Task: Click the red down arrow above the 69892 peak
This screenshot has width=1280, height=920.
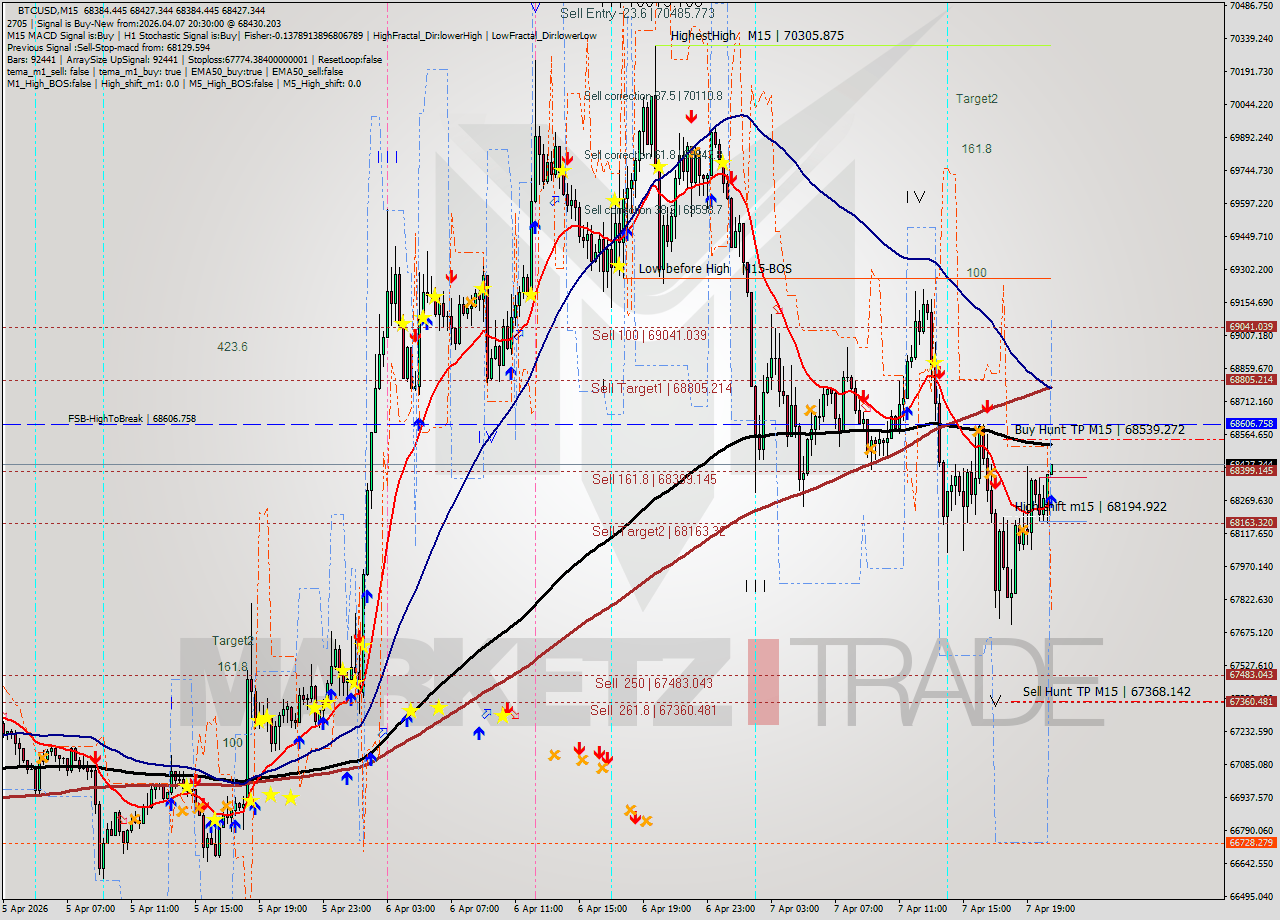Action: point(691,117)
